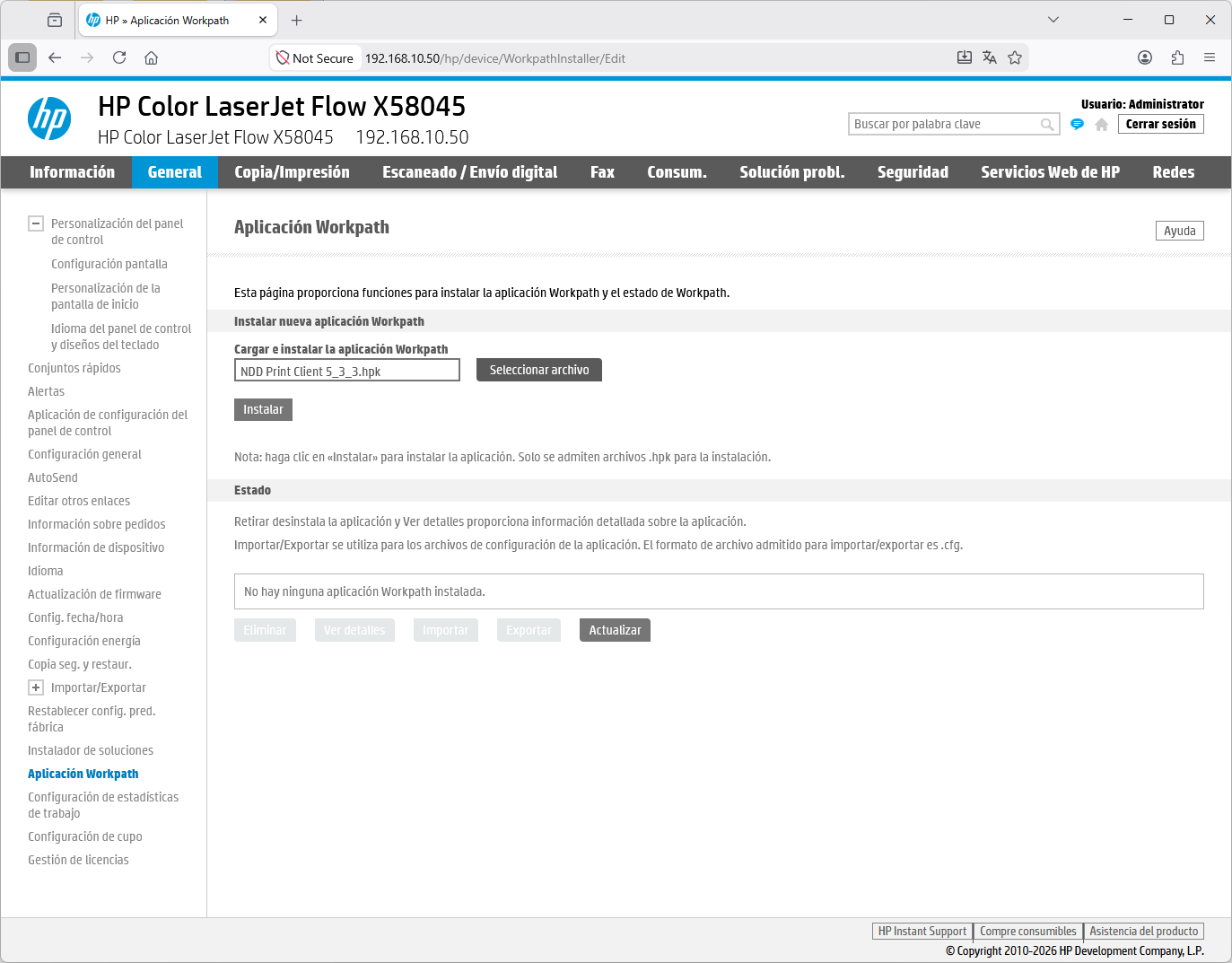Image resolution: width=1232 pixels, height=963 pixels.
Task: Open Instalador de soluciones link
Action: point(91,750)
